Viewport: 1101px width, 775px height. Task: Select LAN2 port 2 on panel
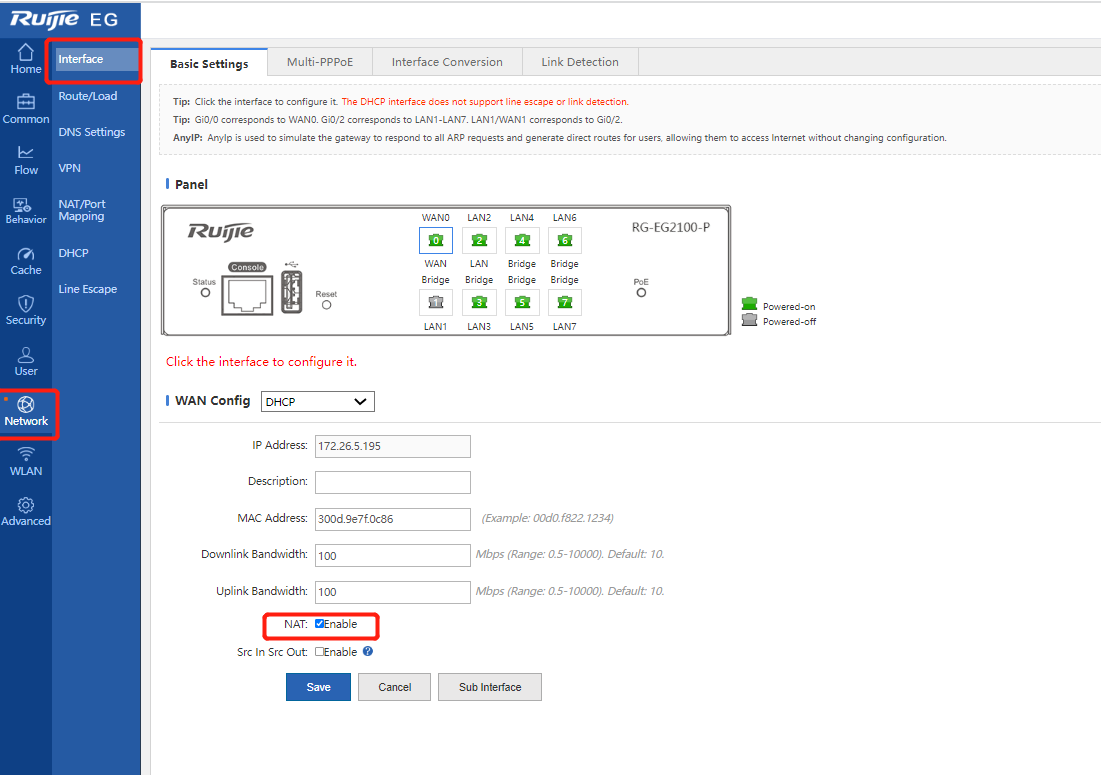pyautogui.click(x=479, y=240)
